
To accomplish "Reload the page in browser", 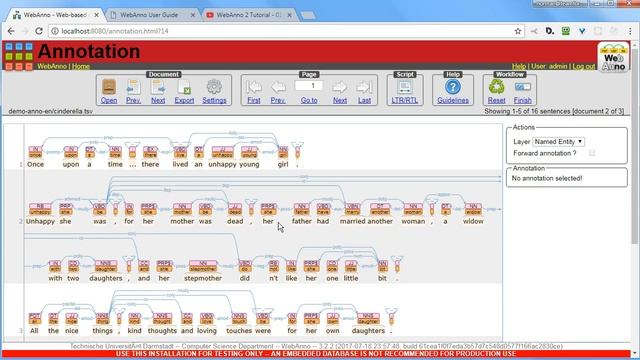I will click(39, 31).
